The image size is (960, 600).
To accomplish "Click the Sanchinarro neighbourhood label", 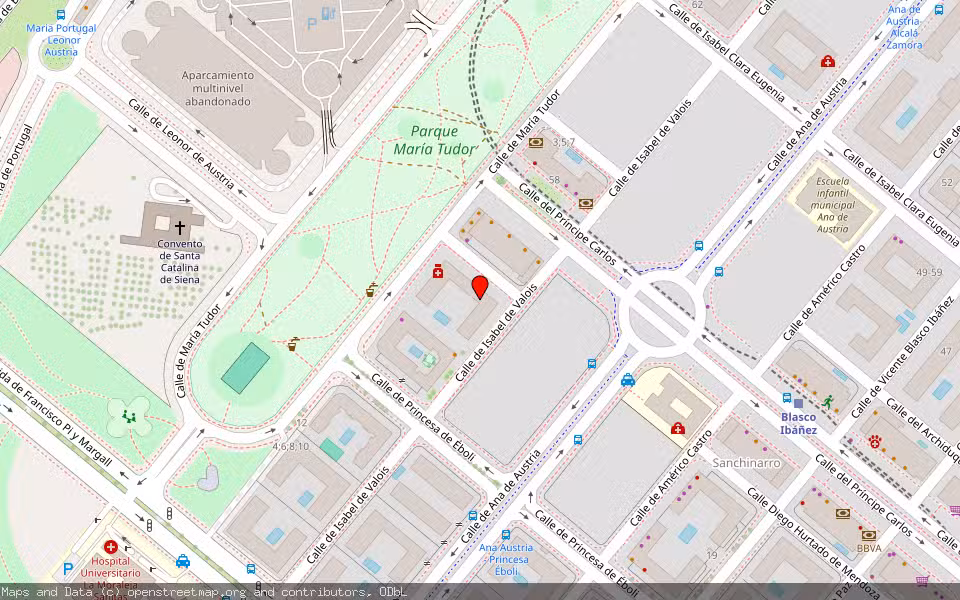I will coord(746,463).
